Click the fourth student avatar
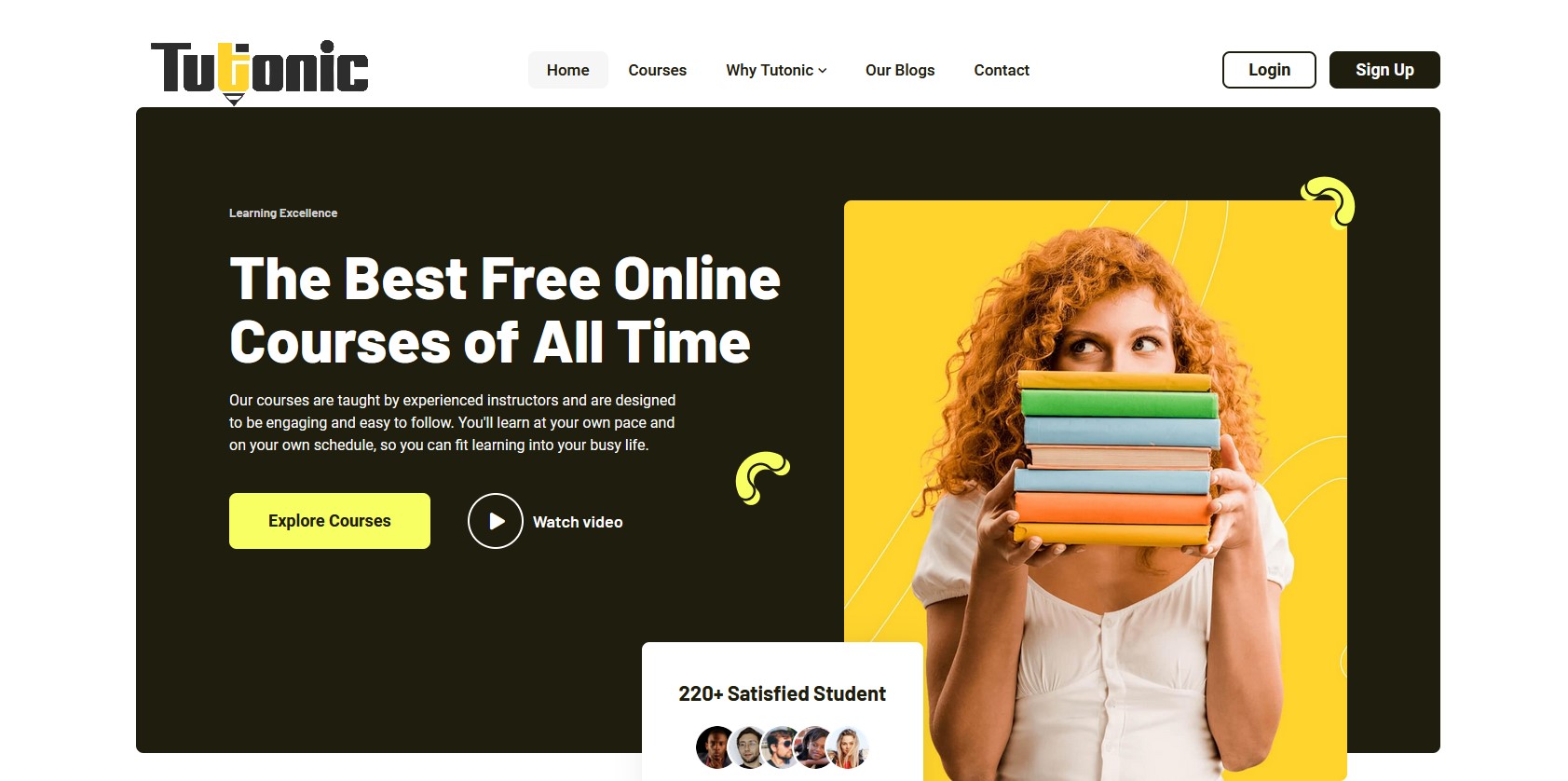The image size is (1568, 781). pyautogui.click(x=813, y=747)
